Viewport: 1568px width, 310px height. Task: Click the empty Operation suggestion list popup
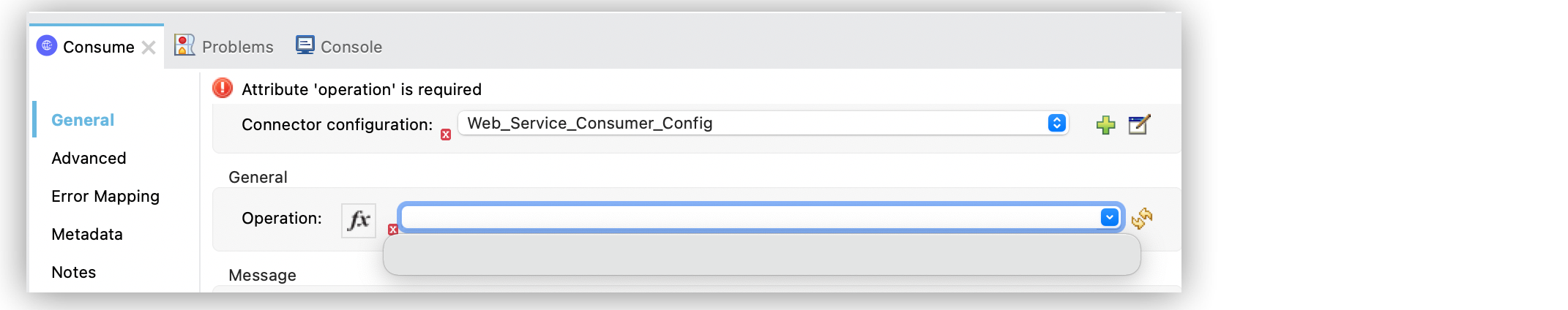[x=761, y=254]
